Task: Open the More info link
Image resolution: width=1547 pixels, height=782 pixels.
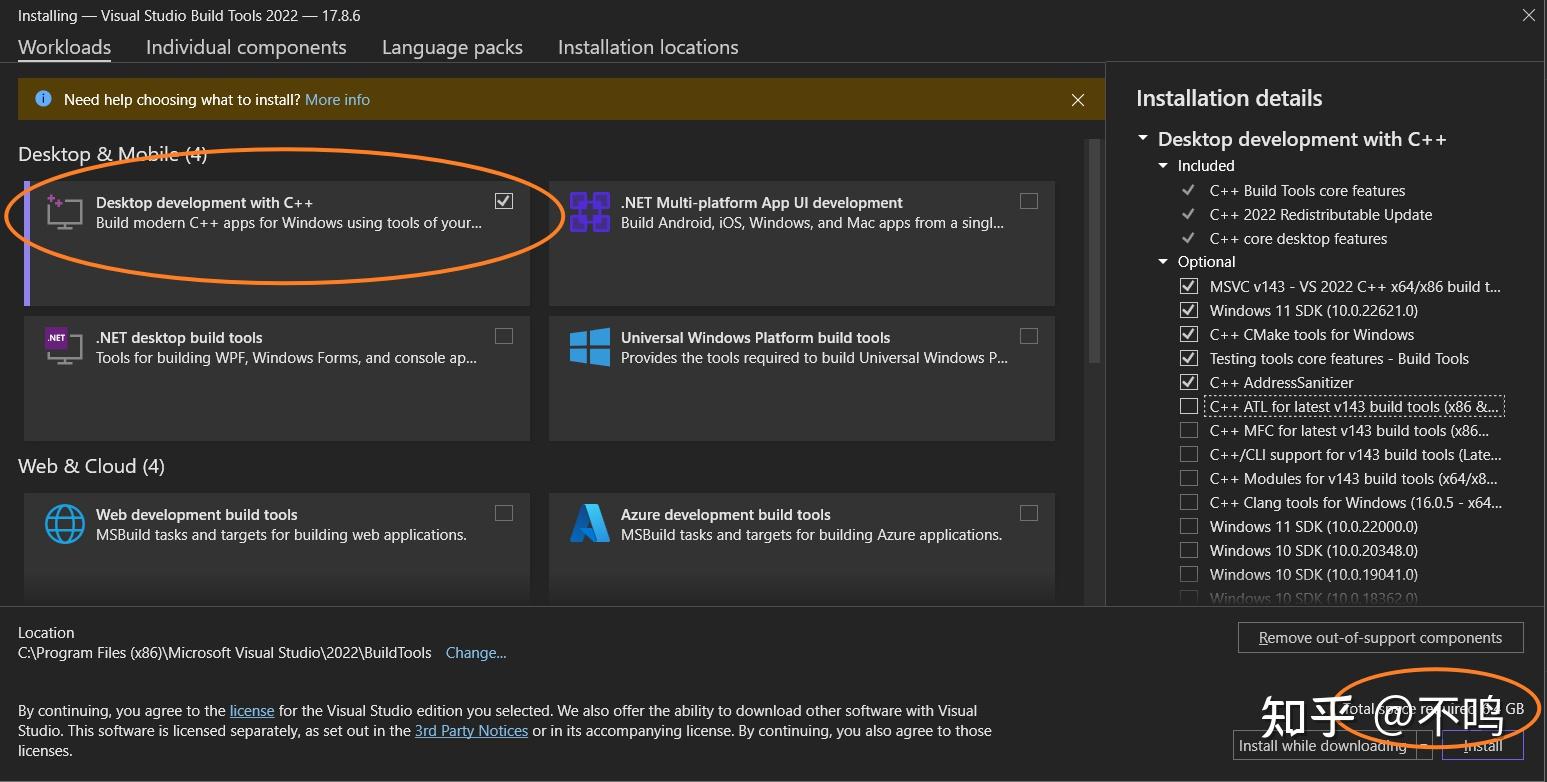Action: 337,100
